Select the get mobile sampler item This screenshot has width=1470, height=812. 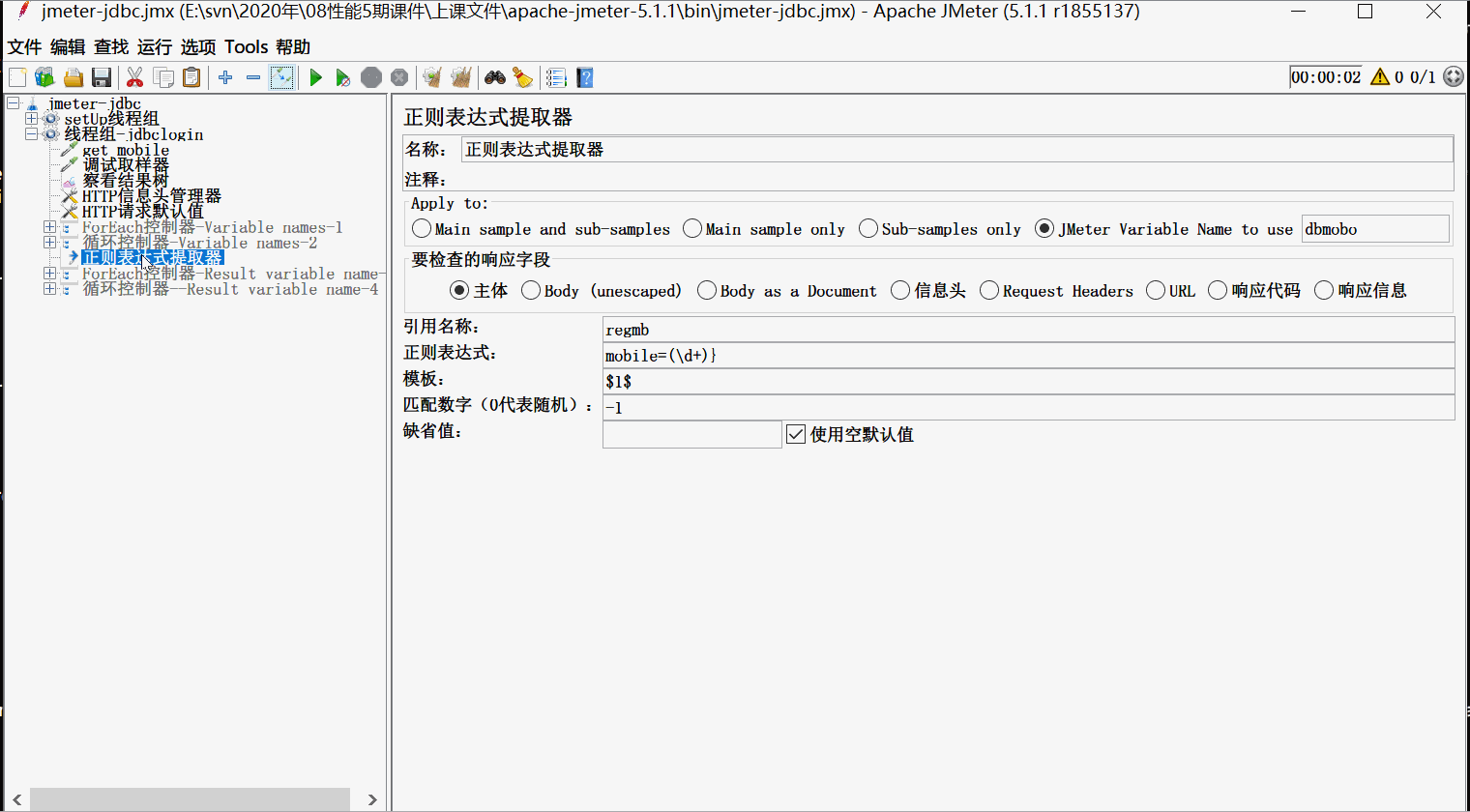126,150
